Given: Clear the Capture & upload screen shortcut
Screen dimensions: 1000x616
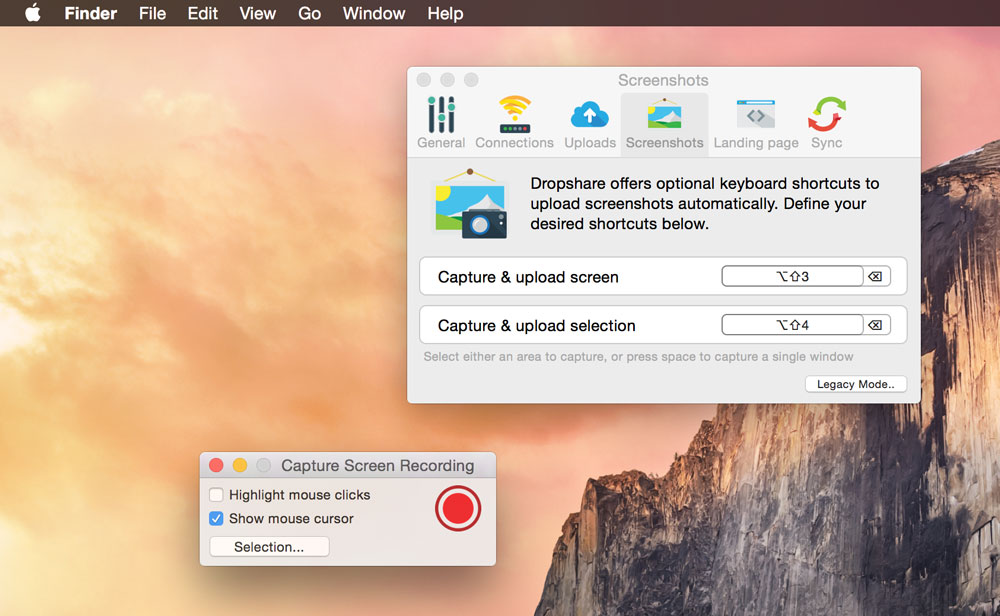Looking at the screenshot, I should coord(876,276).
